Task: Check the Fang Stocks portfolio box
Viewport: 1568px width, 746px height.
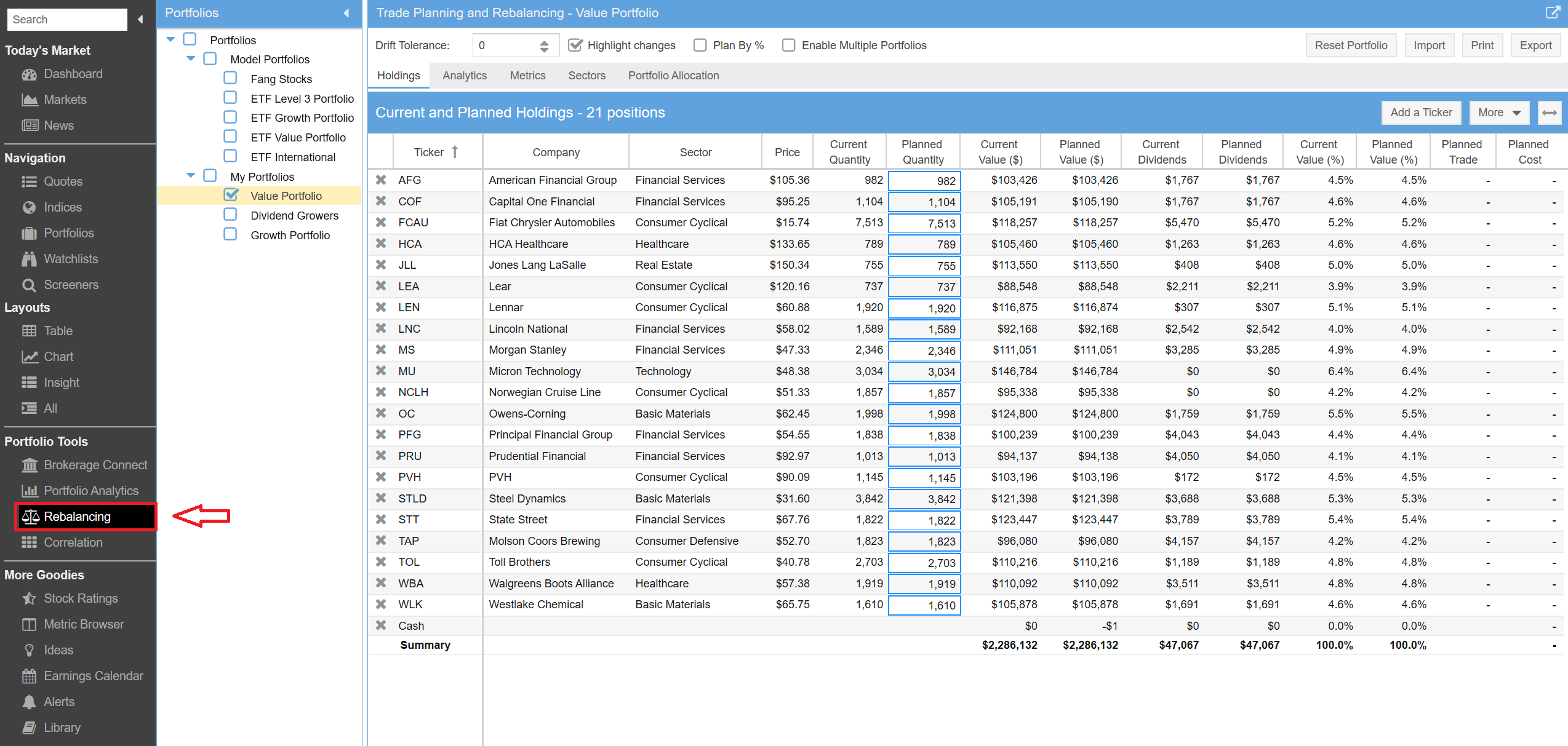Action: (230, 78)
